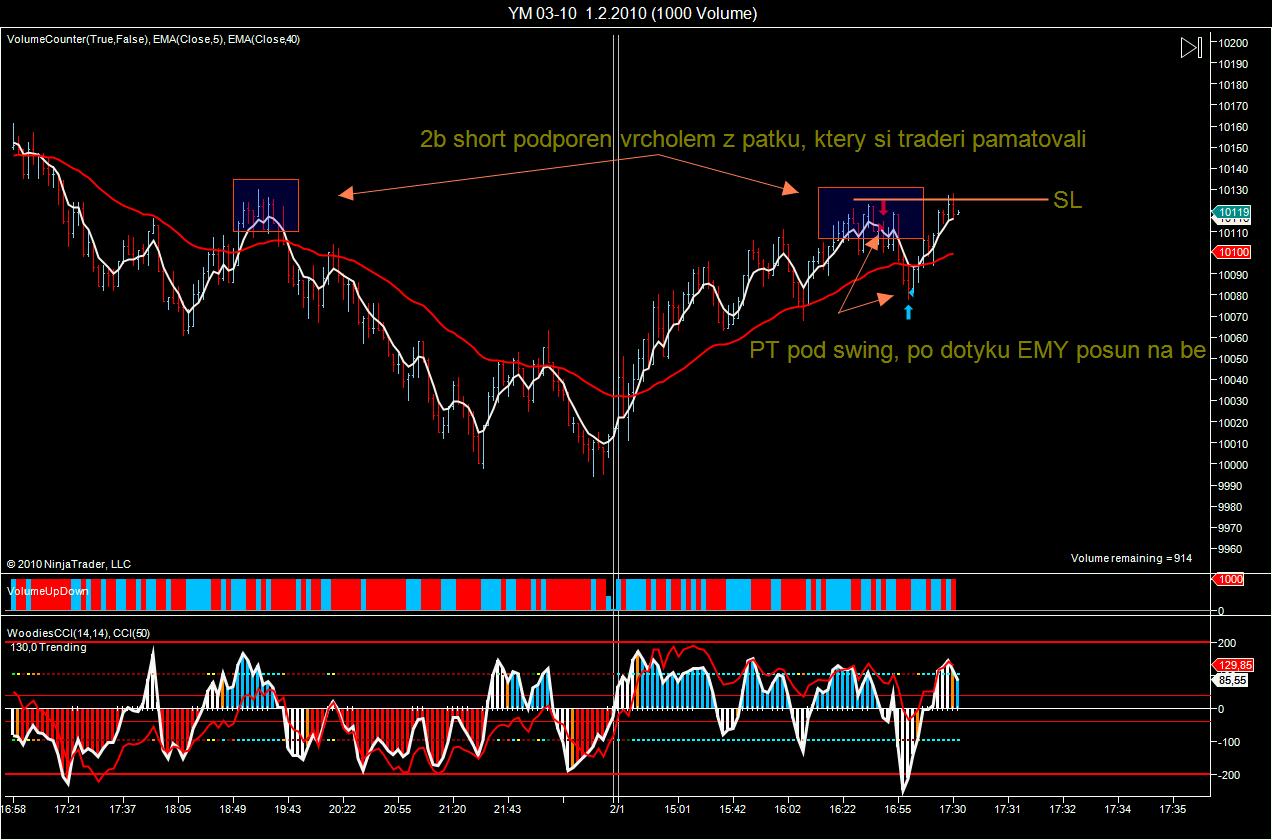Click the 15:01 time axis label
This screenshot has width=1272, height=840.
pos(678,808)
